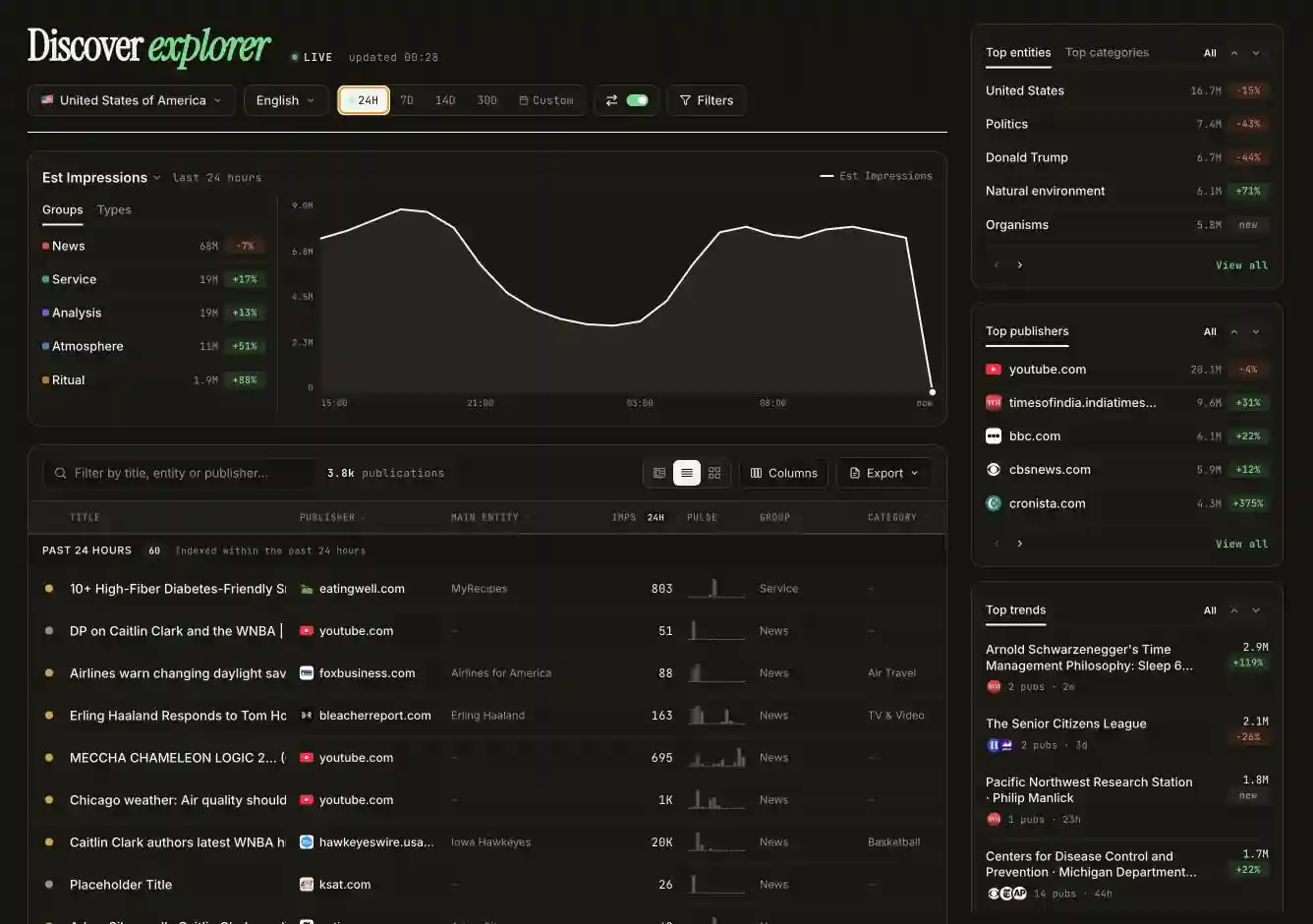
Task: Open the Columns settings
Action: [x=784, y=473]
